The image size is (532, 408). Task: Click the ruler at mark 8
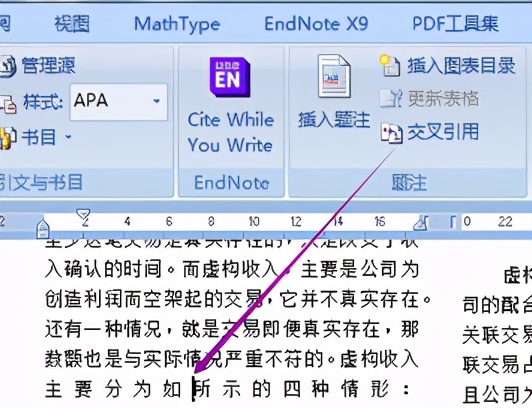point(211,222)
